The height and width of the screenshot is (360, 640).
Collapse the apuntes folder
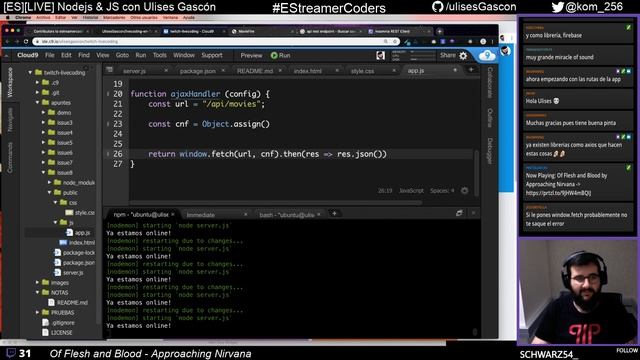[37, 102]
